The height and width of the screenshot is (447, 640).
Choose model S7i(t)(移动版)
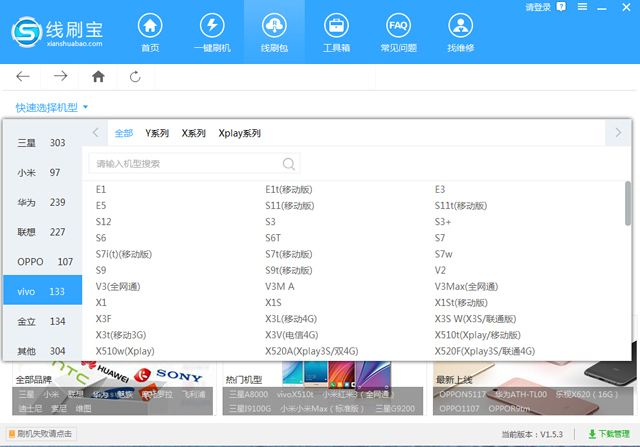124,254
